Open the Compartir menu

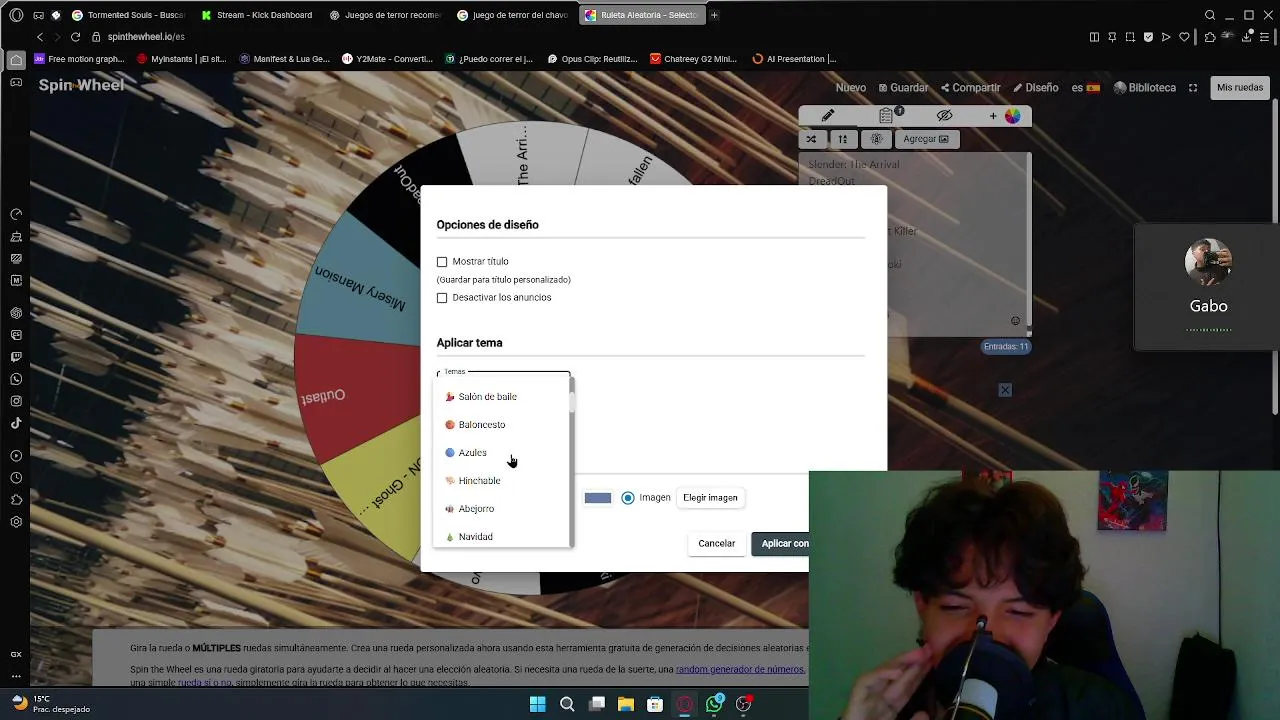(970, 88)
